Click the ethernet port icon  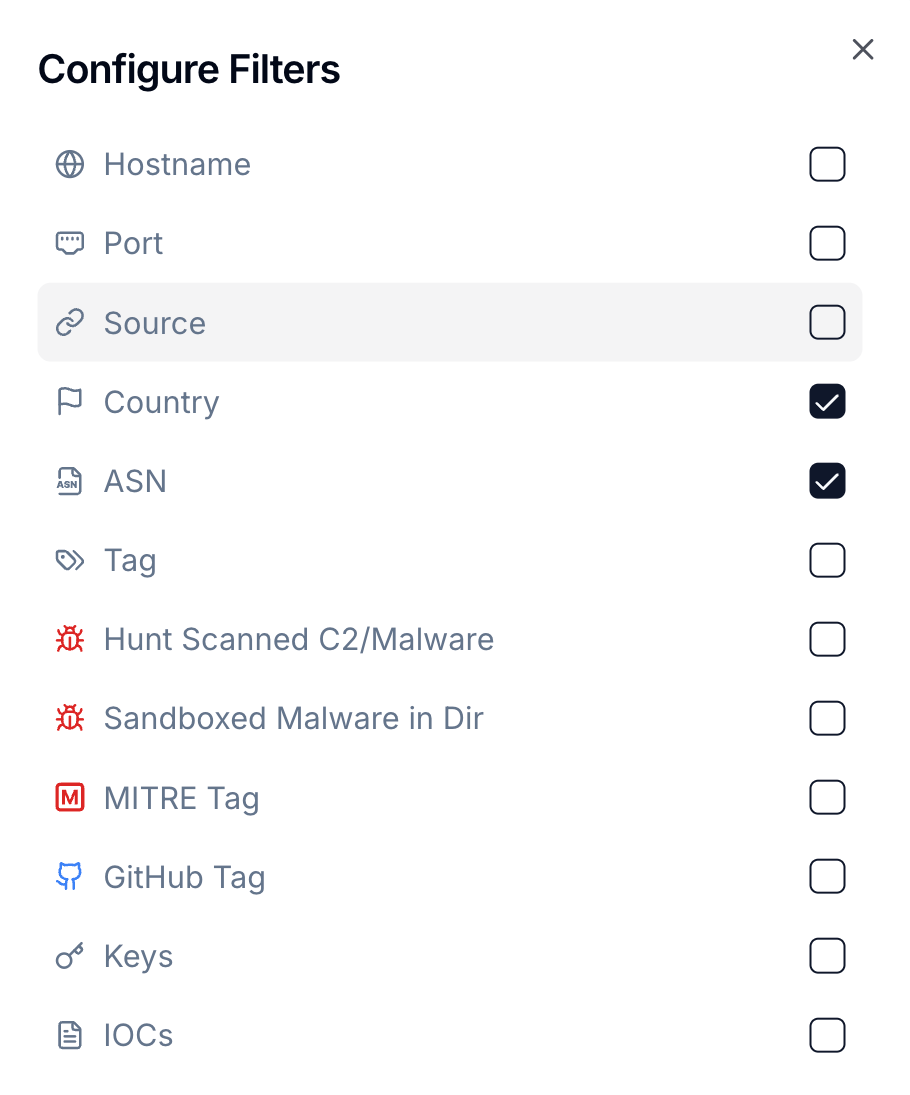tap(69, 243)
